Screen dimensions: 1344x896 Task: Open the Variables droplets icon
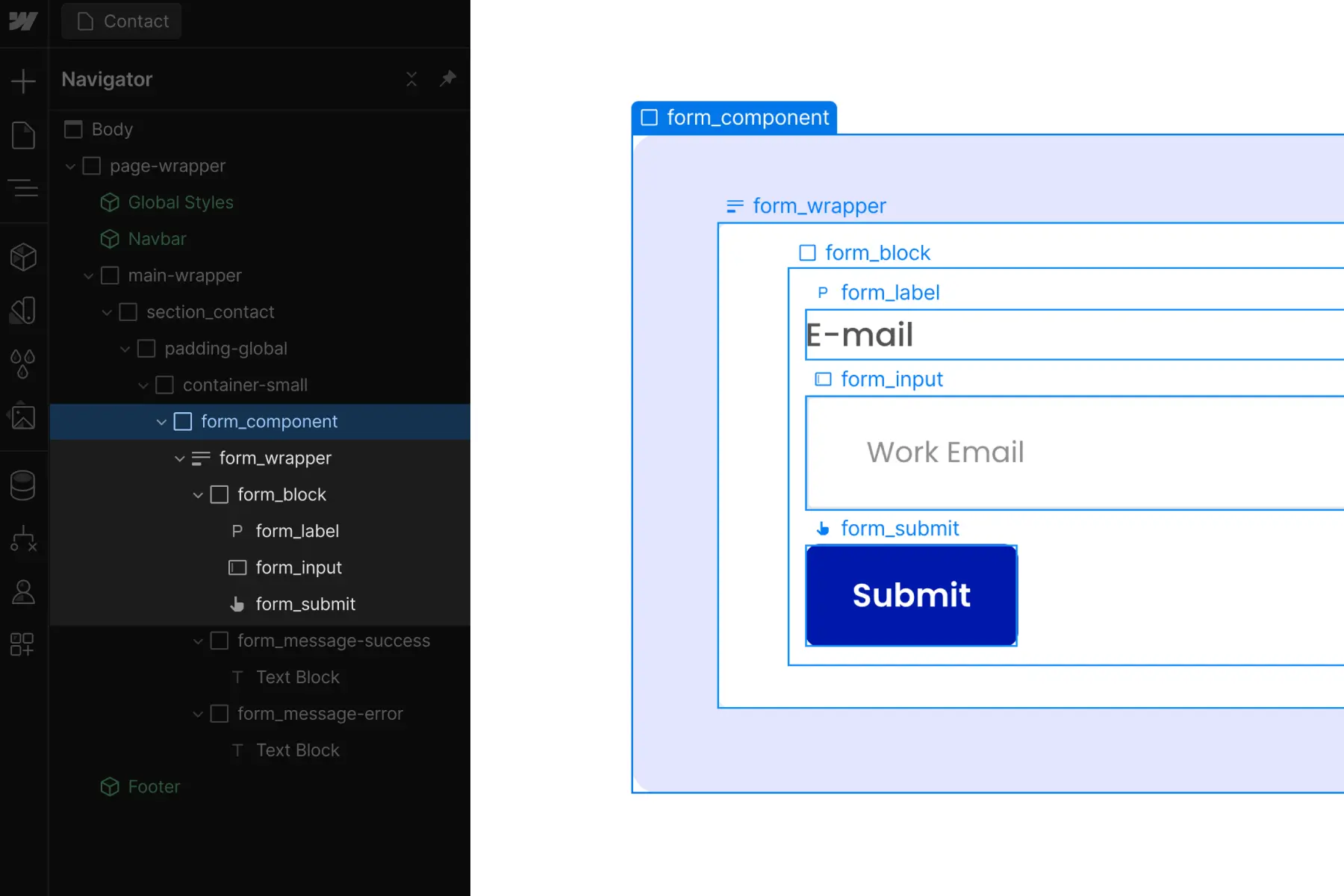coord(23,364)
